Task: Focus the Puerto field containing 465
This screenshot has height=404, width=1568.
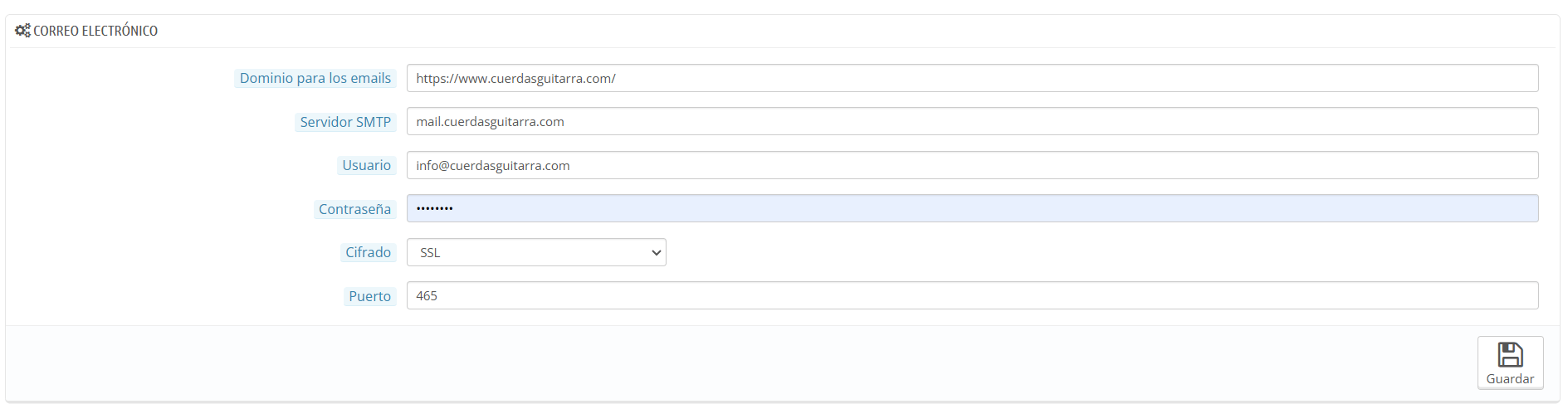Action: pos(972,295)
